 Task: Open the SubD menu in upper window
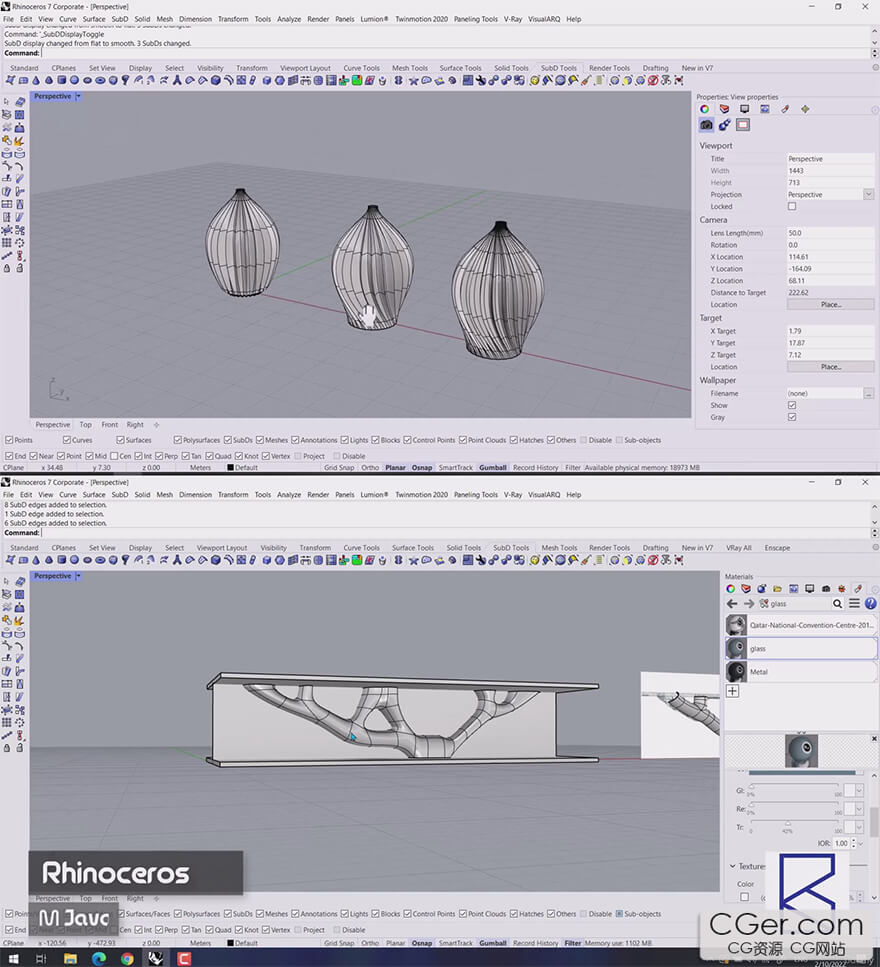[120, 19]
